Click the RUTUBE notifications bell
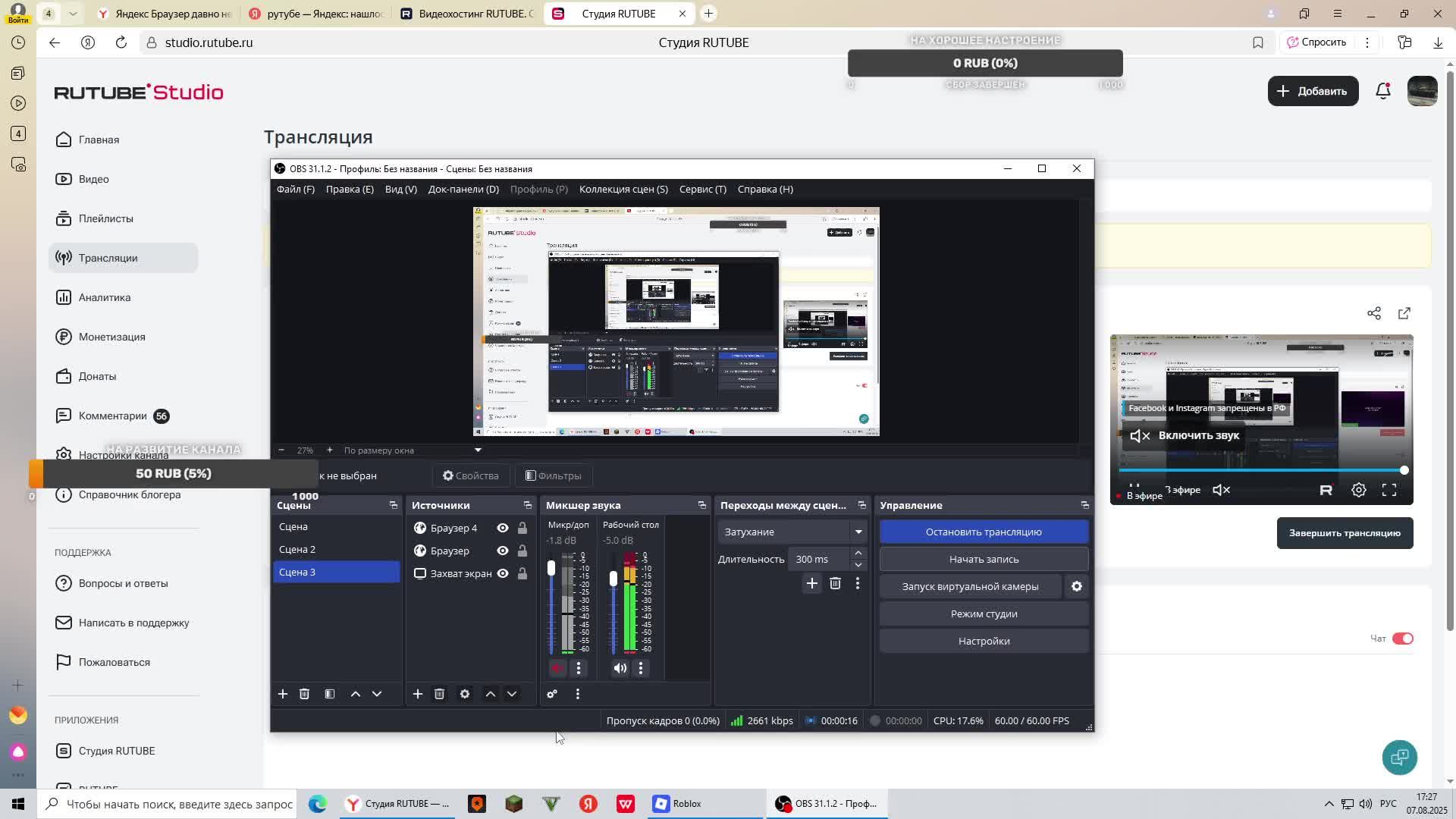This screenshot has height=819, width=1456. (1382, 91)
